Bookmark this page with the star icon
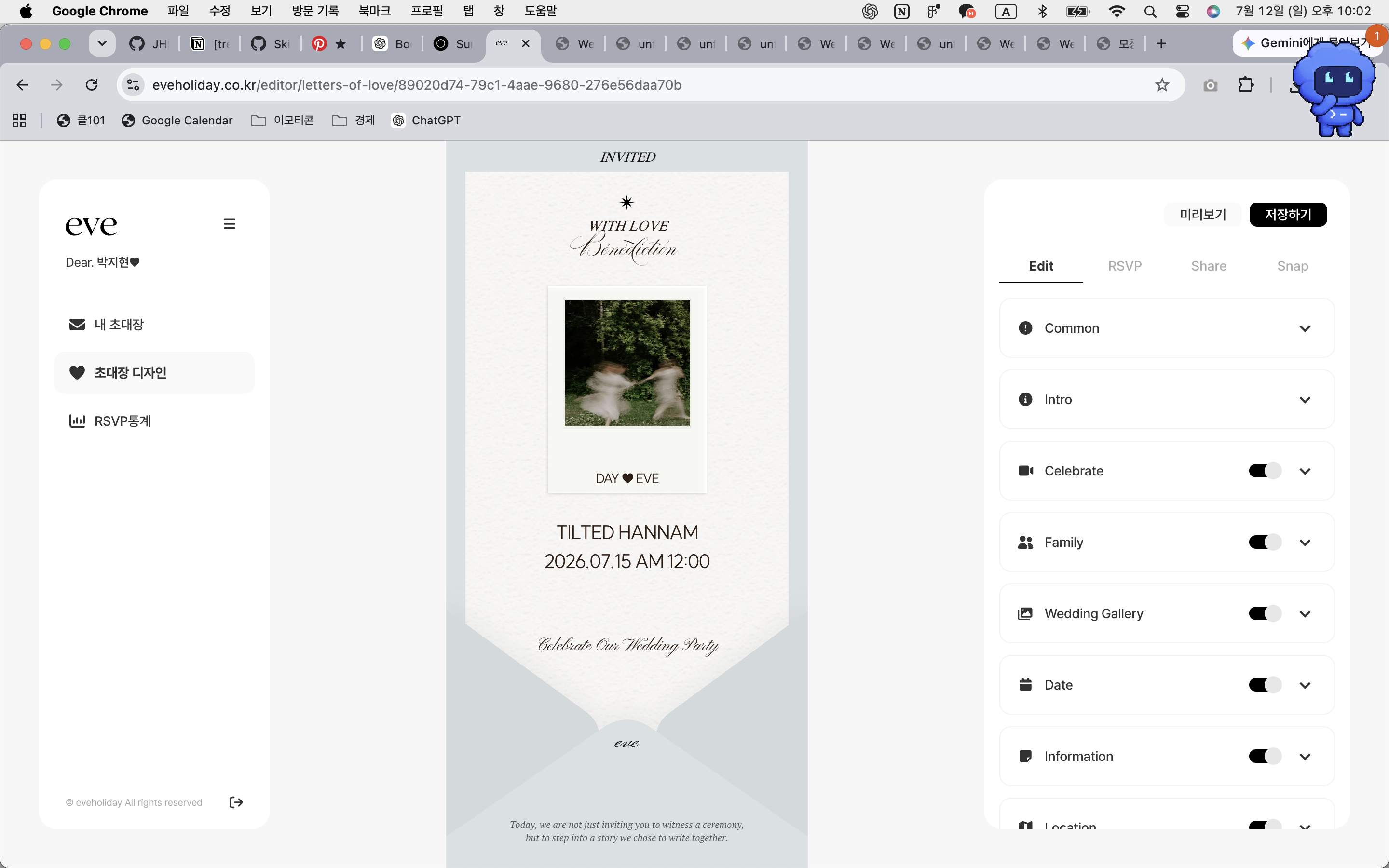This screenshot has height=868, width=1389. coord(1162,85)
